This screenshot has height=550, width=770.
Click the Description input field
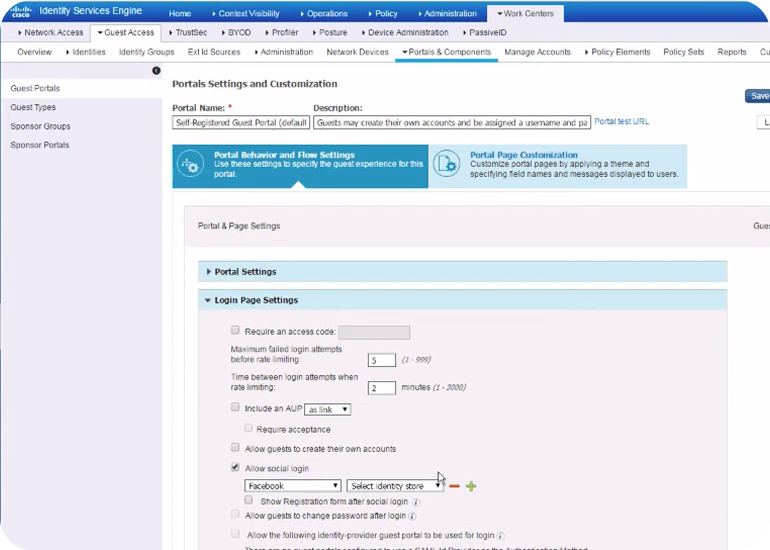tap(452, 123)
